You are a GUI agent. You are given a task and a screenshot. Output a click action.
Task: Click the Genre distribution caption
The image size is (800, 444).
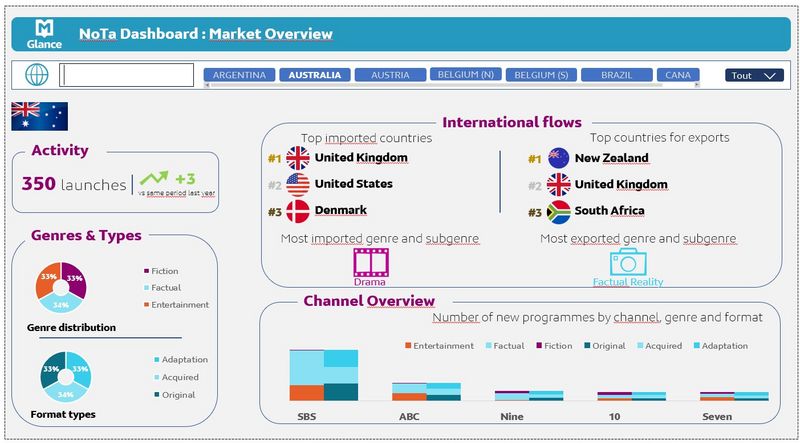tap(71, 327)
